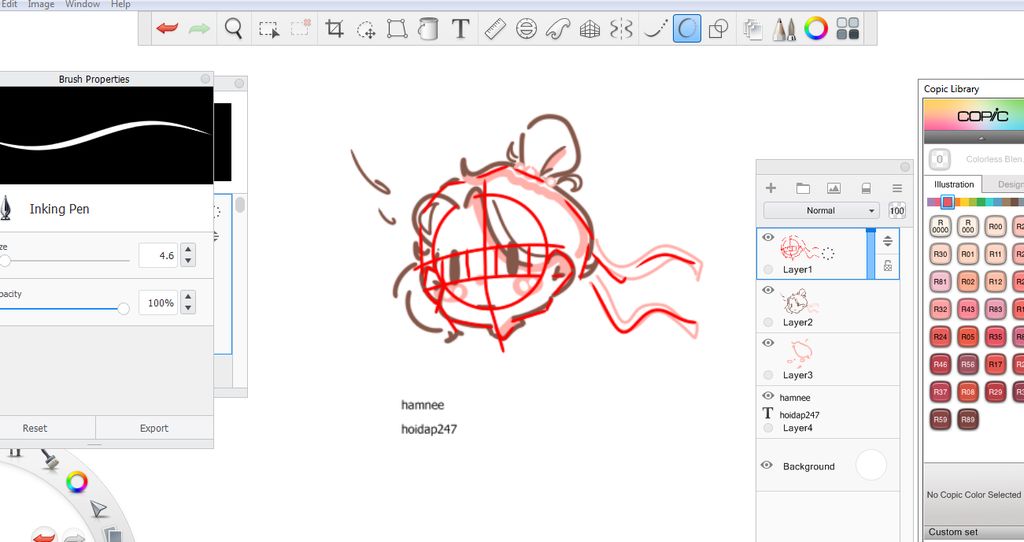Select the Distort transform tool
Image resolution: width=1024 pixels, height=542 pixels.
click(x=397, y=29)
